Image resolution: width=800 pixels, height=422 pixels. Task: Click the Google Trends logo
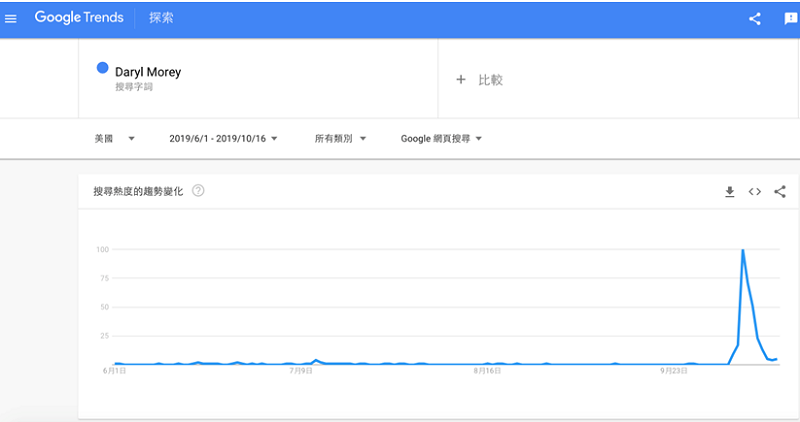tap(79, 18)
